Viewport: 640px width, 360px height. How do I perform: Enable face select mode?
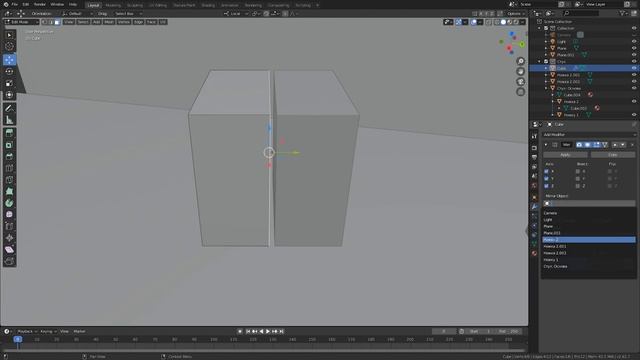57,22
